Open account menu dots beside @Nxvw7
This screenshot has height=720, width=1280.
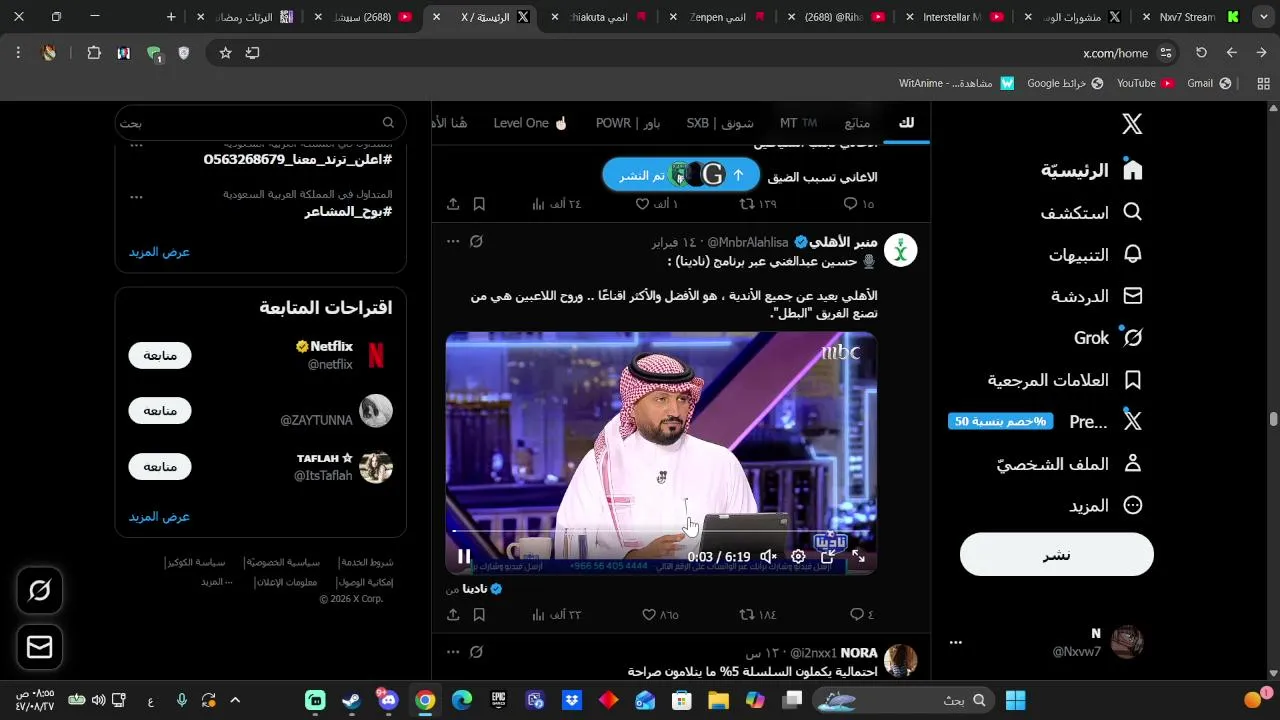[955, 642]
